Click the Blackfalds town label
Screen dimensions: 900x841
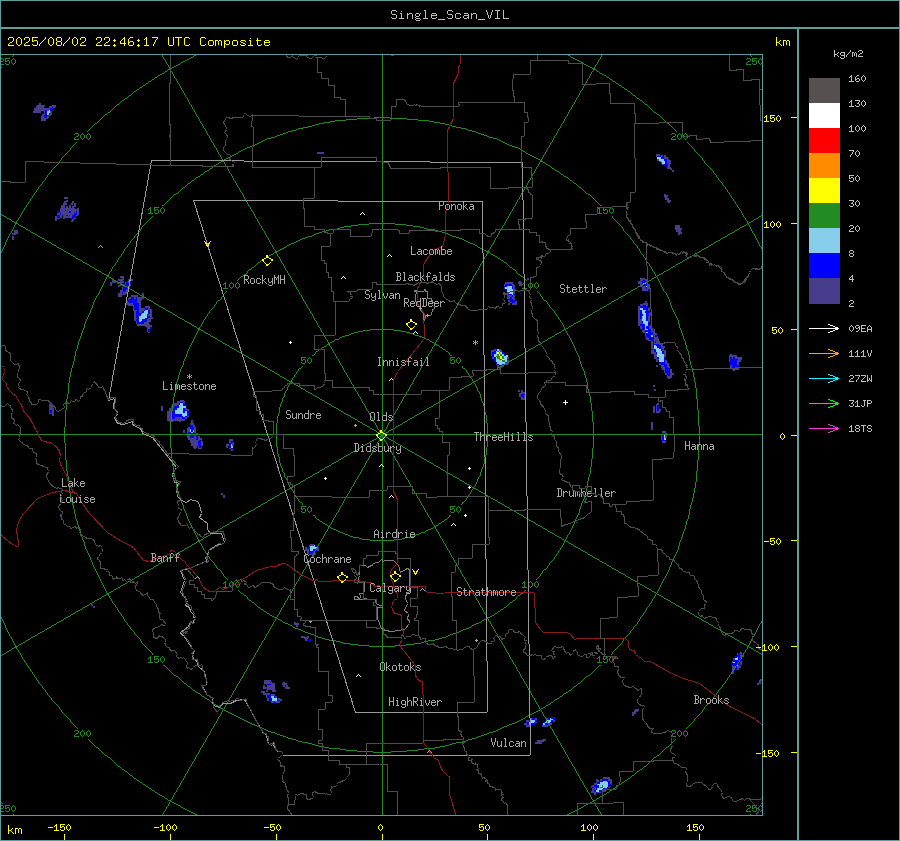coord(425,277)
